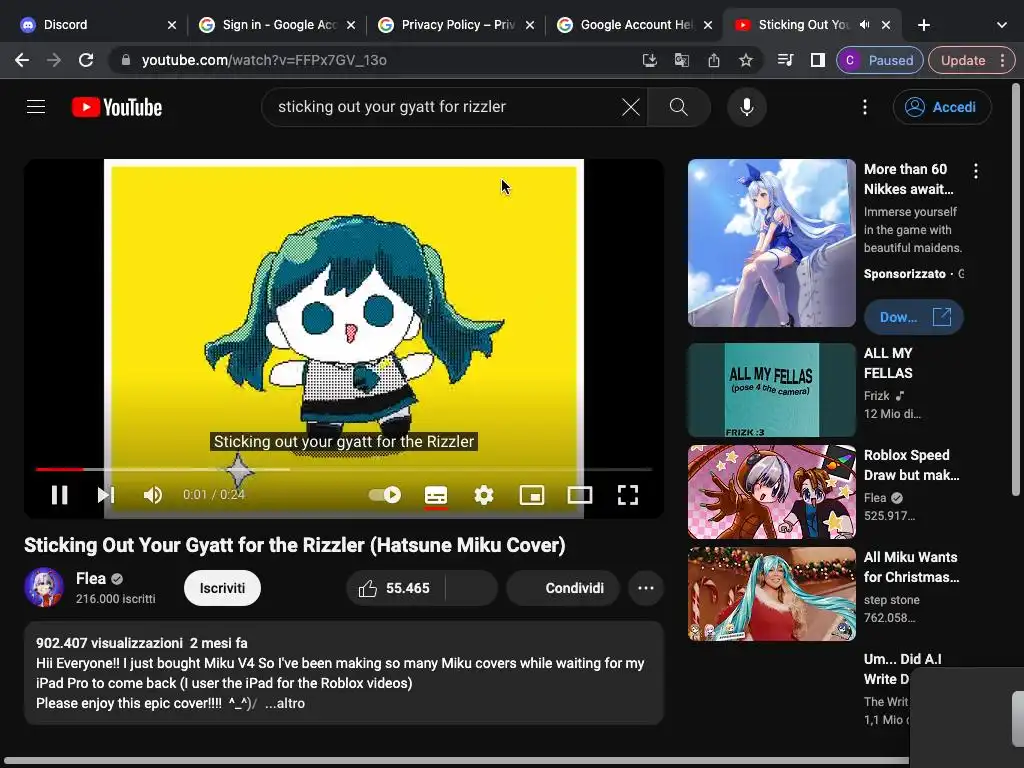Click the Chrome Update button

point(971,60)
